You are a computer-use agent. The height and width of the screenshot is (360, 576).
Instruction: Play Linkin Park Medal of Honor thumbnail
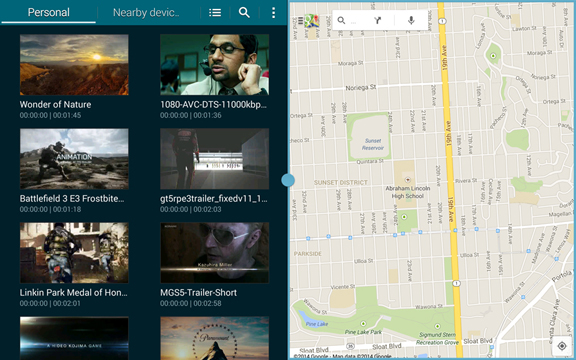[x=74, y=253]
